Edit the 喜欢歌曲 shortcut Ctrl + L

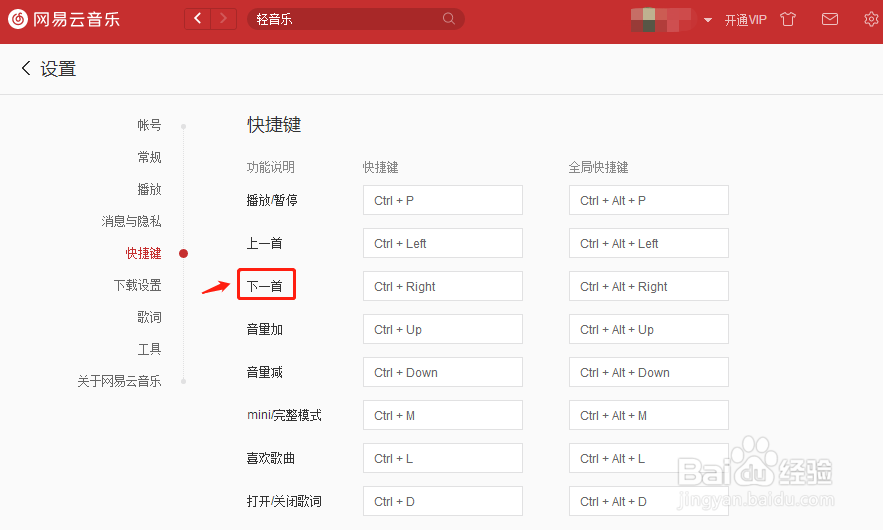[x=443, y=458]
